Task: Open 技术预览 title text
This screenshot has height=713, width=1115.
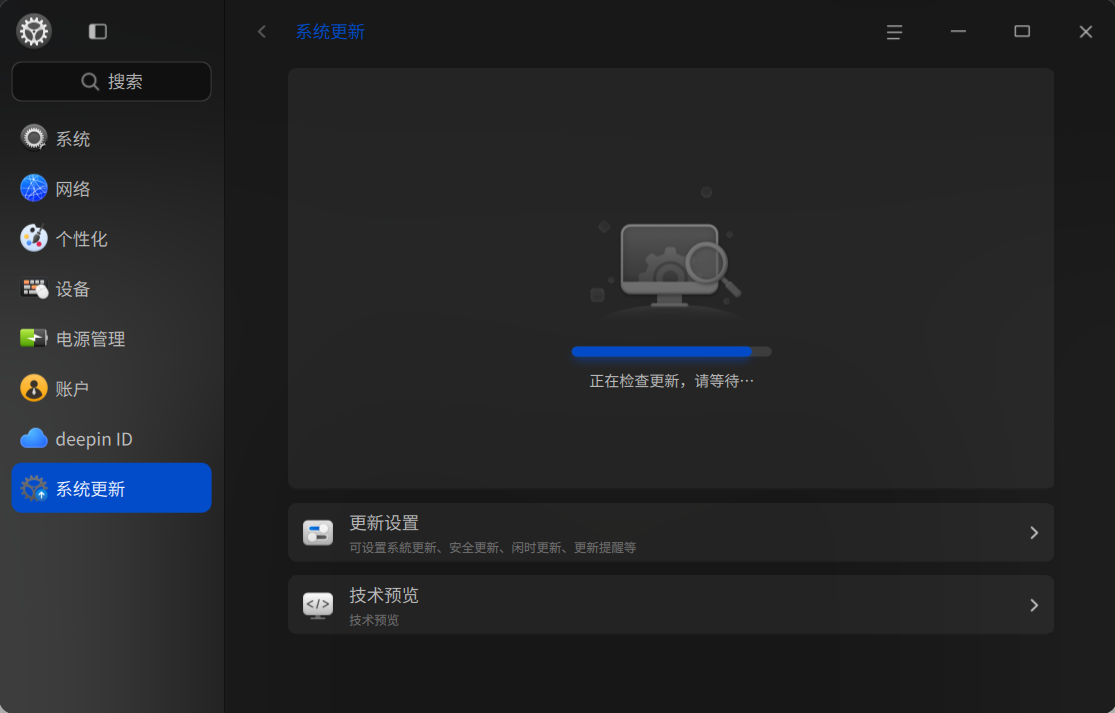Action: (384, 595)
